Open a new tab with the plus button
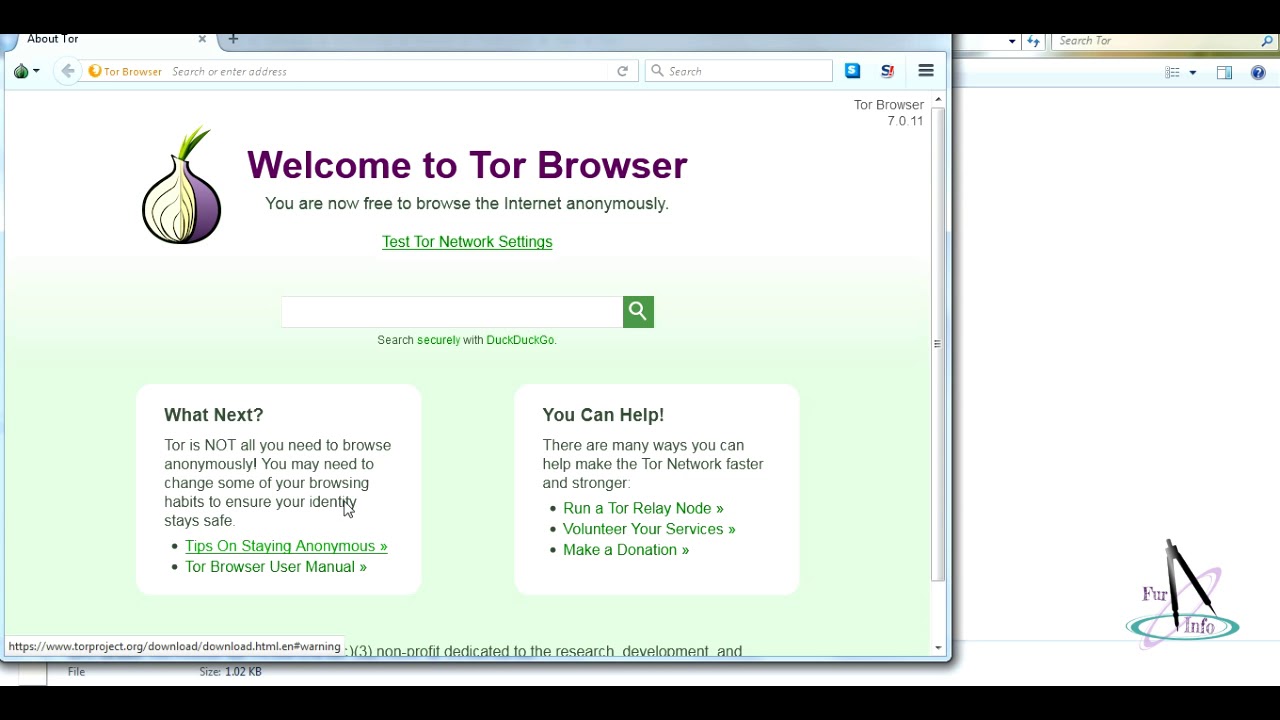 [233, 39]
